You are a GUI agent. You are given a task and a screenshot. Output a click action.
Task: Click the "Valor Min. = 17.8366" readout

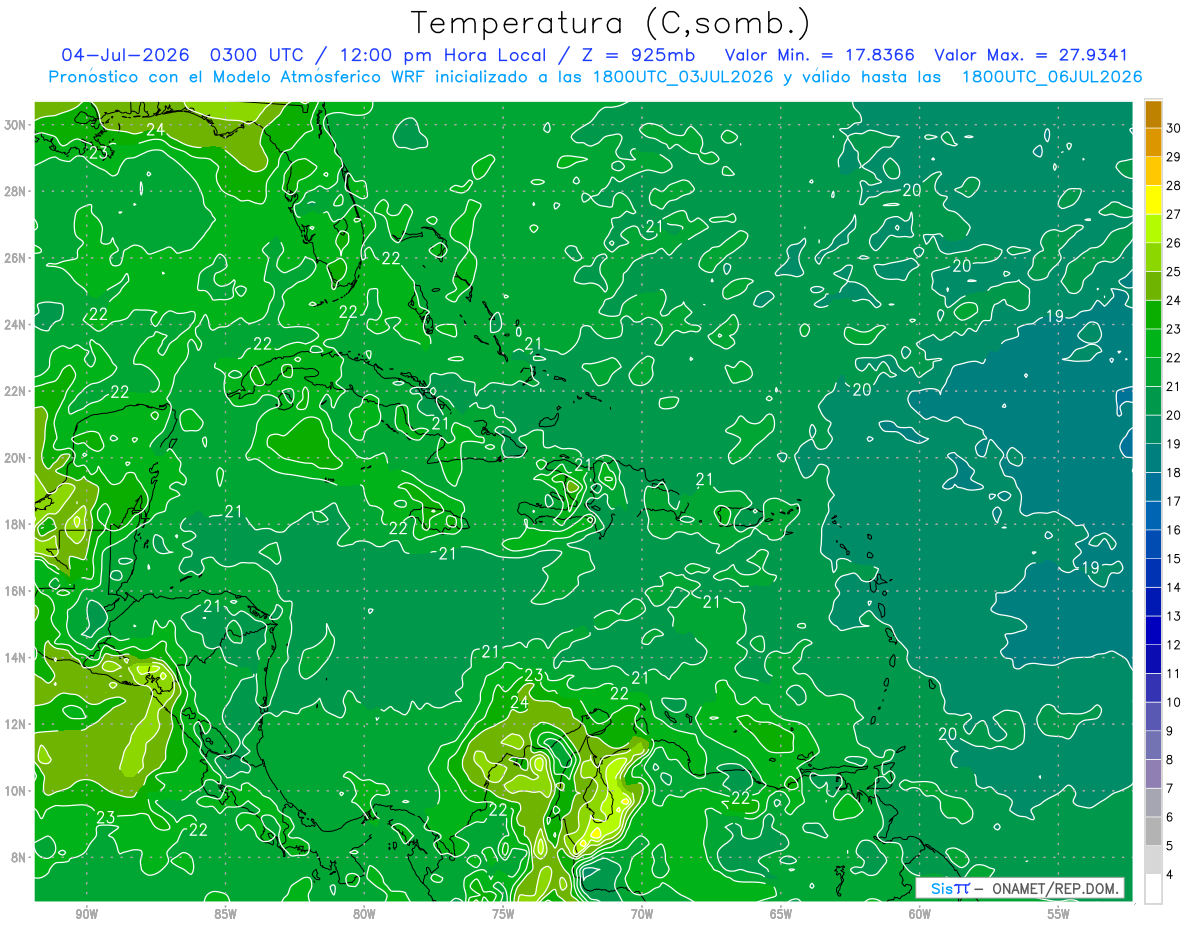[821, 56]
